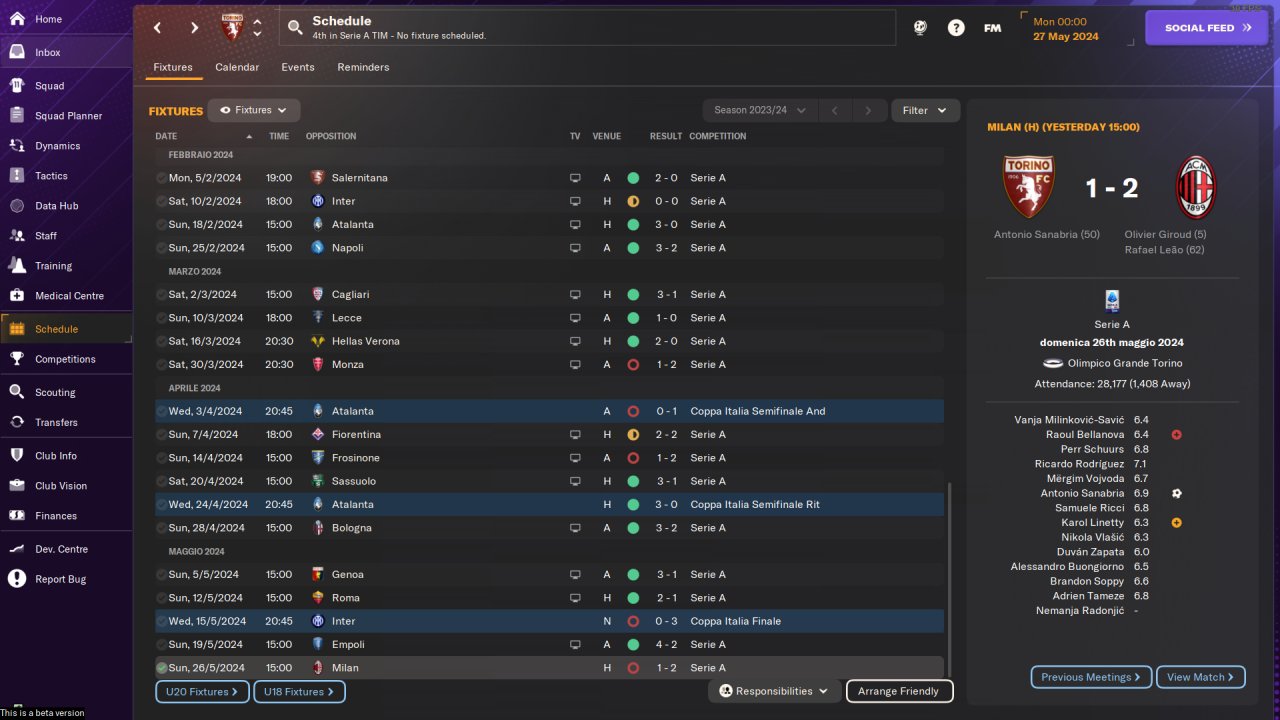
Task: Toggle the check on Atalanta 3/4/2024 row
Action: click(161, 411)
